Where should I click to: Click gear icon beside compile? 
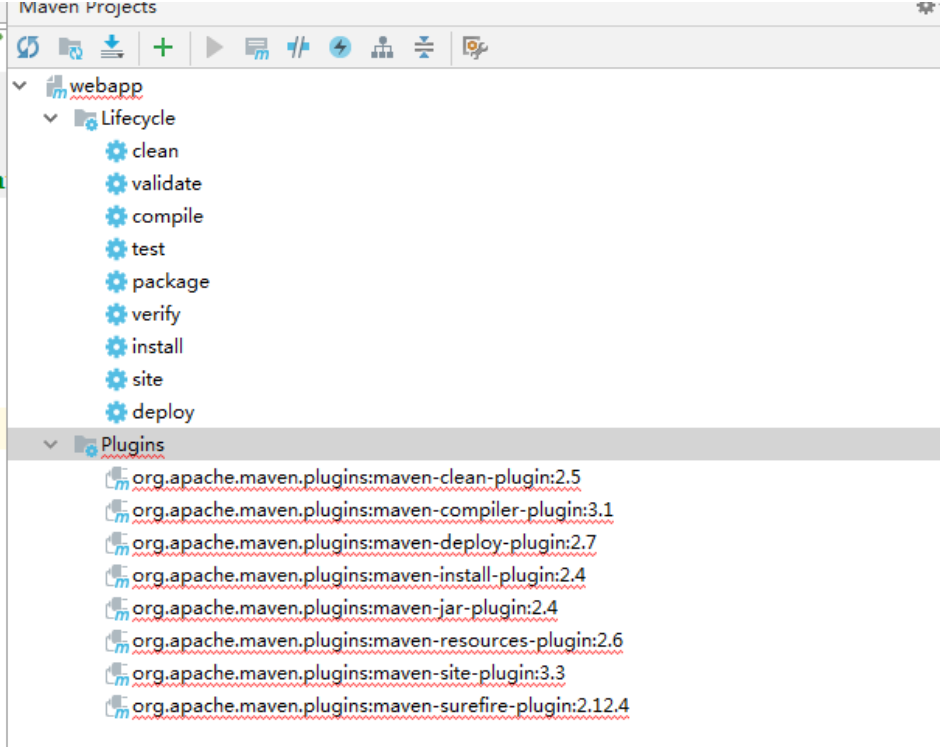(116, 217)
